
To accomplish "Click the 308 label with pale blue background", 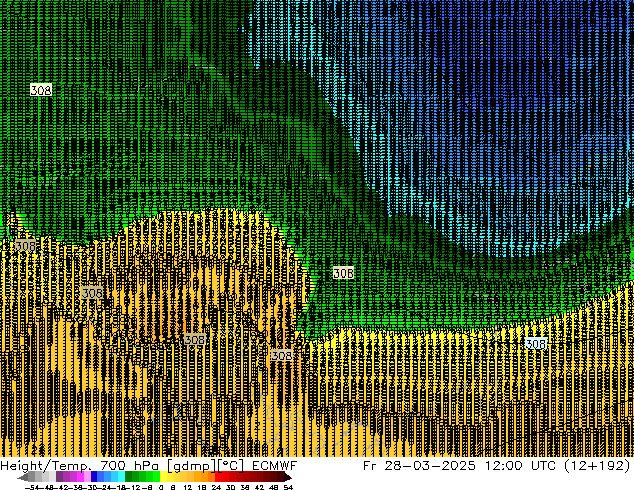I will tap(536, 344).
